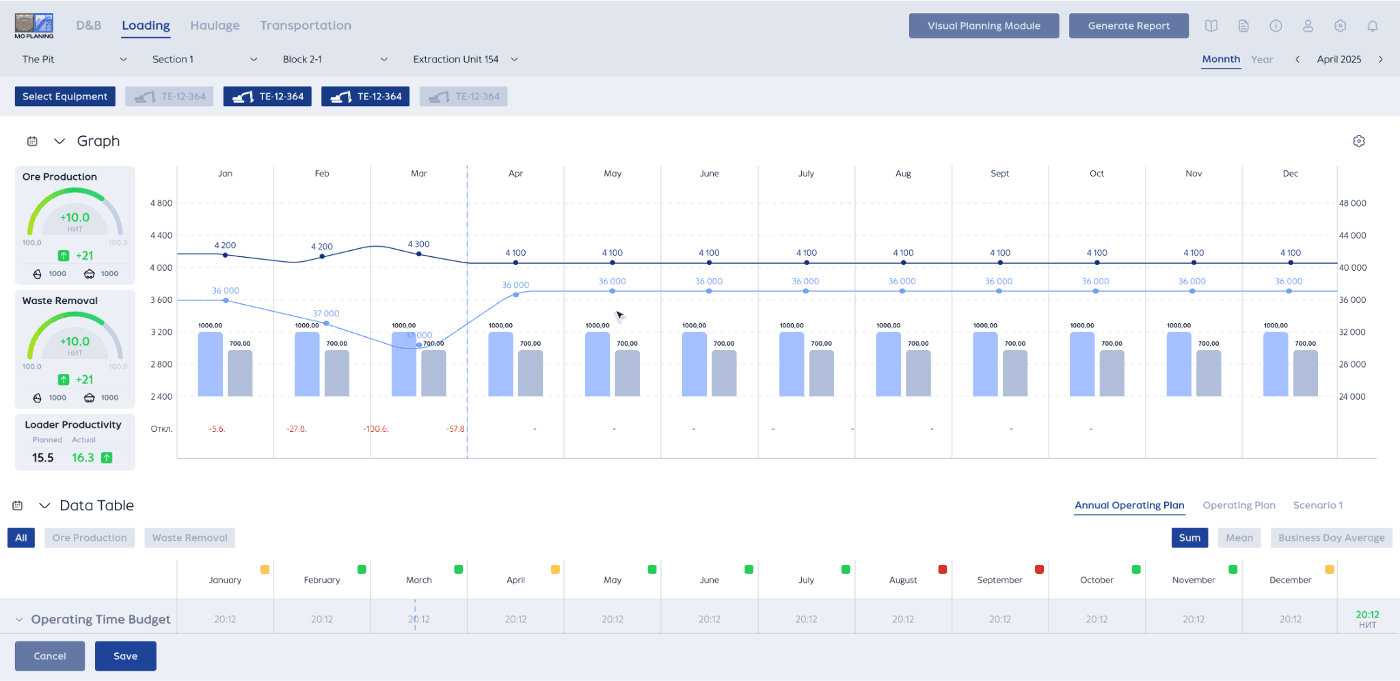
Task: Click the Save button
Action: pos(125,656)
